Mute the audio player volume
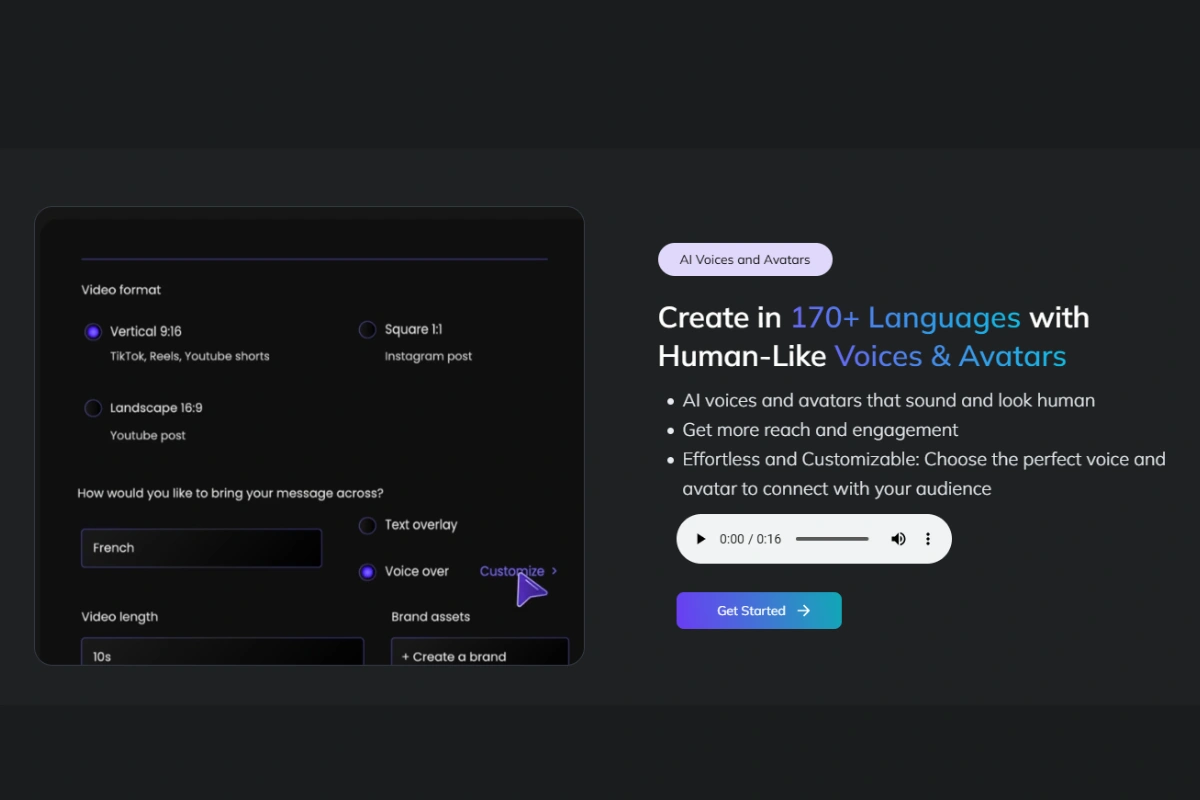The image size is (1200, 800). coord(898,539)
